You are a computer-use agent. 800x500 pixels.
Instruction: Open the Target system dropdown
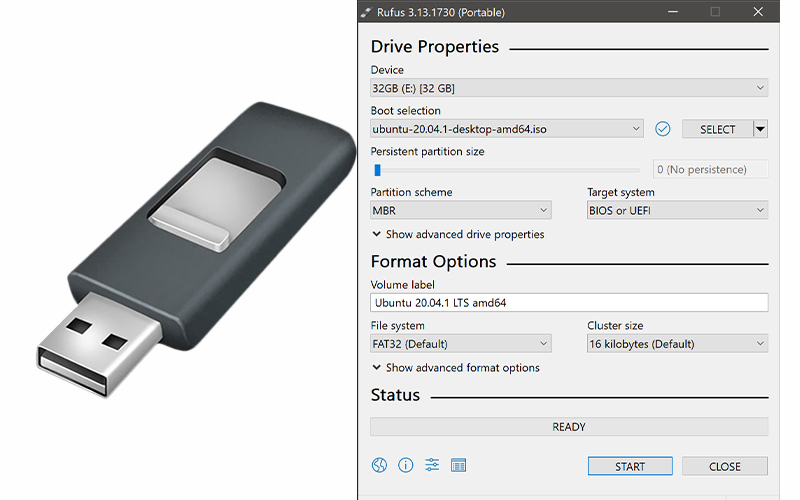click(678, 210)
